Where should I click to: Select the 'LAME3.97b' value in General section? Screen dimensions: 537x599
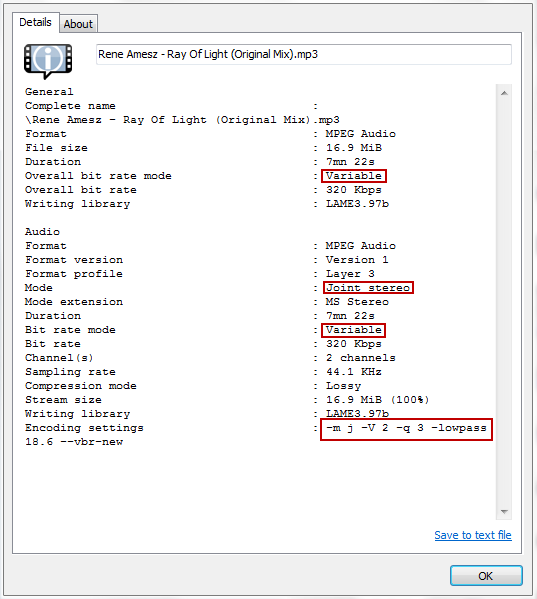pos(357,204)
